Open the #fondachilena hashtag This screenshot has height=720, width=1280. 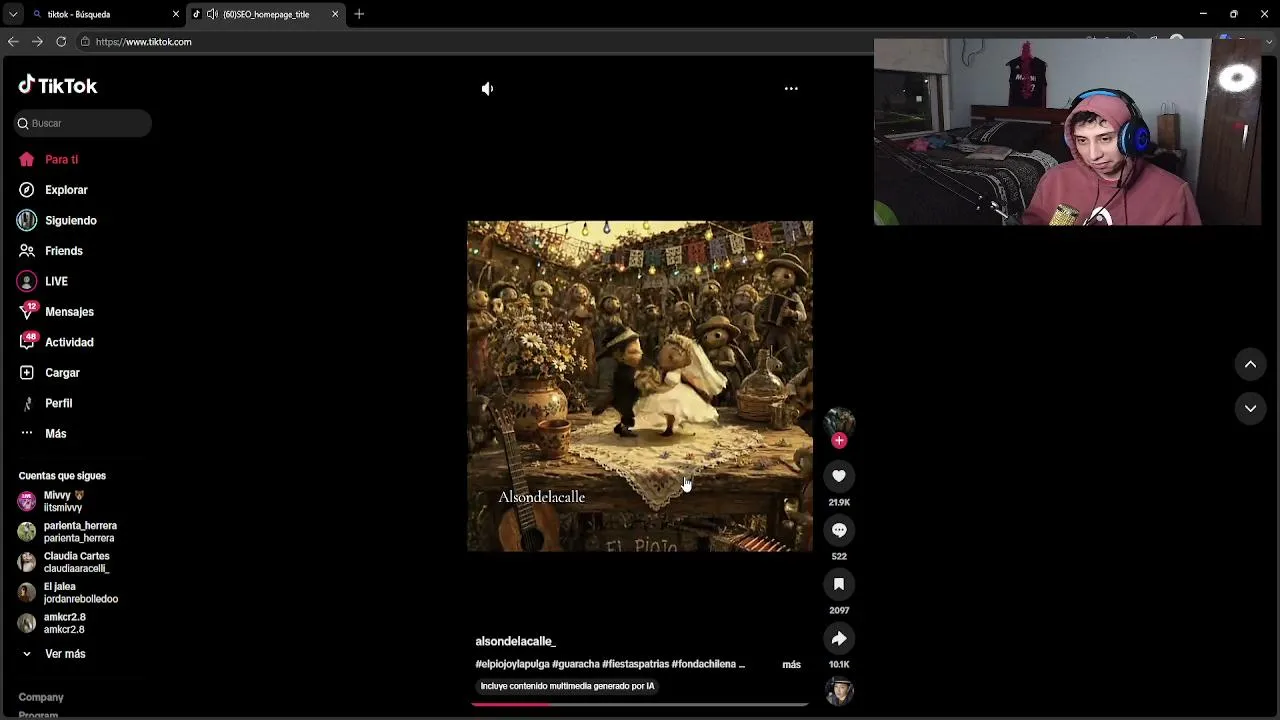[704, 664]
